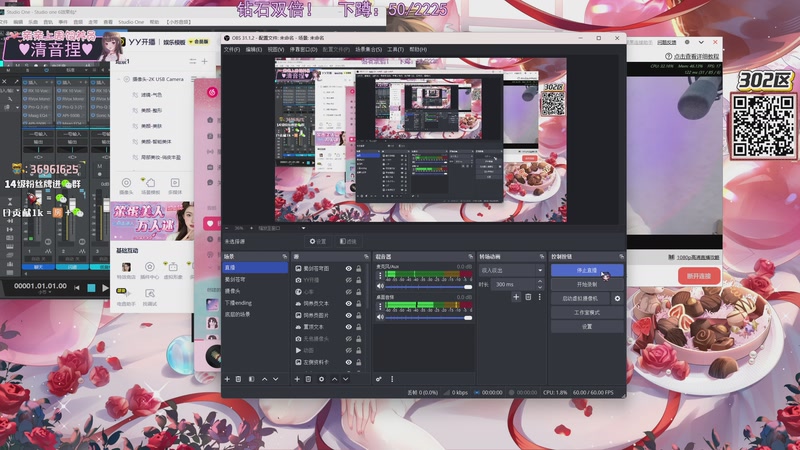Viewport: 800px width, 450px height.
Task: Show the 心率 source via eye icon
Action: tap(348, 292)
